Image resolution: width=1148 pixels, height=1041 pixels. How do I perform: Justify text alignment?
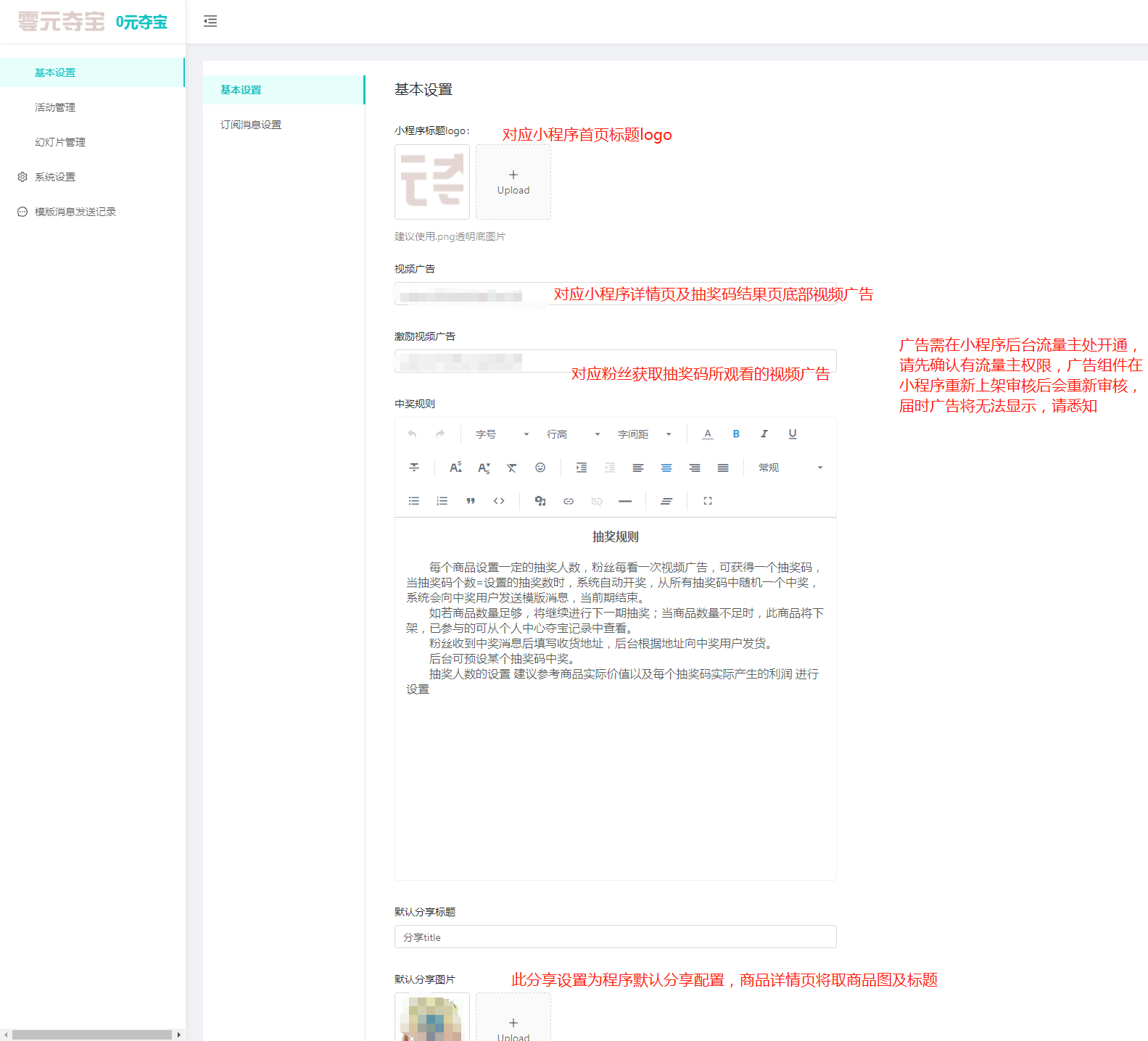tap(723, 468)
